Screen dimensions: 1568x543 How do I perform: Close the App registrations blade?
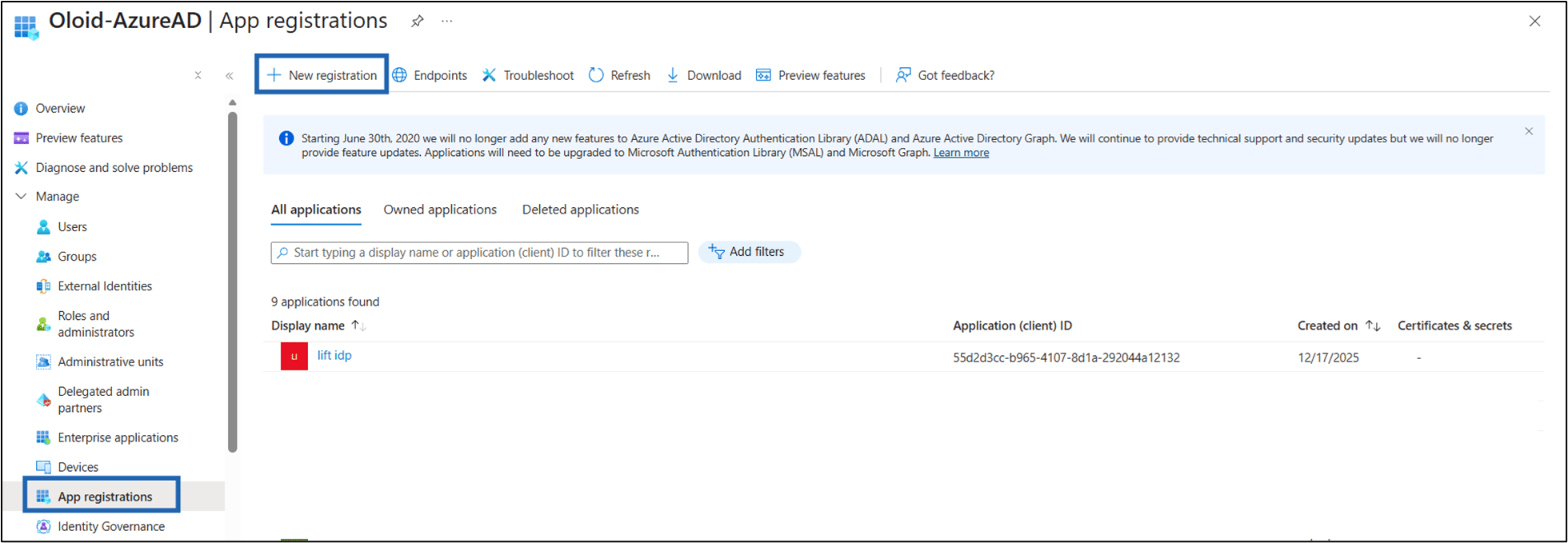click(1534, 22)
